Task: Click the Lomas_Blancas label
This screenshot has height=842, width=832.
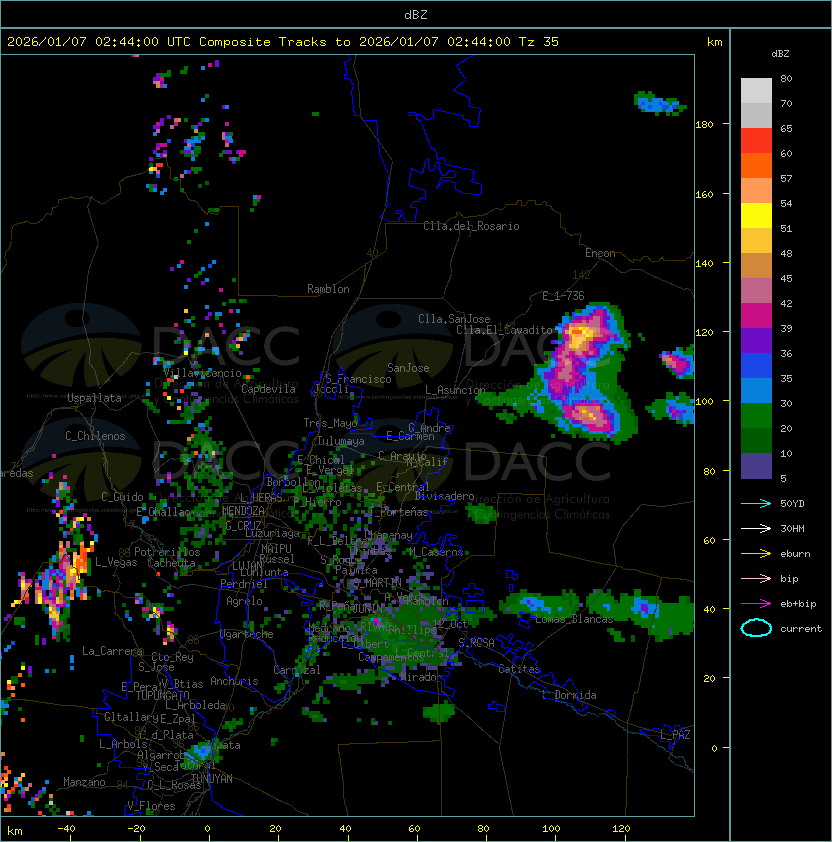Action: point(574,620)
